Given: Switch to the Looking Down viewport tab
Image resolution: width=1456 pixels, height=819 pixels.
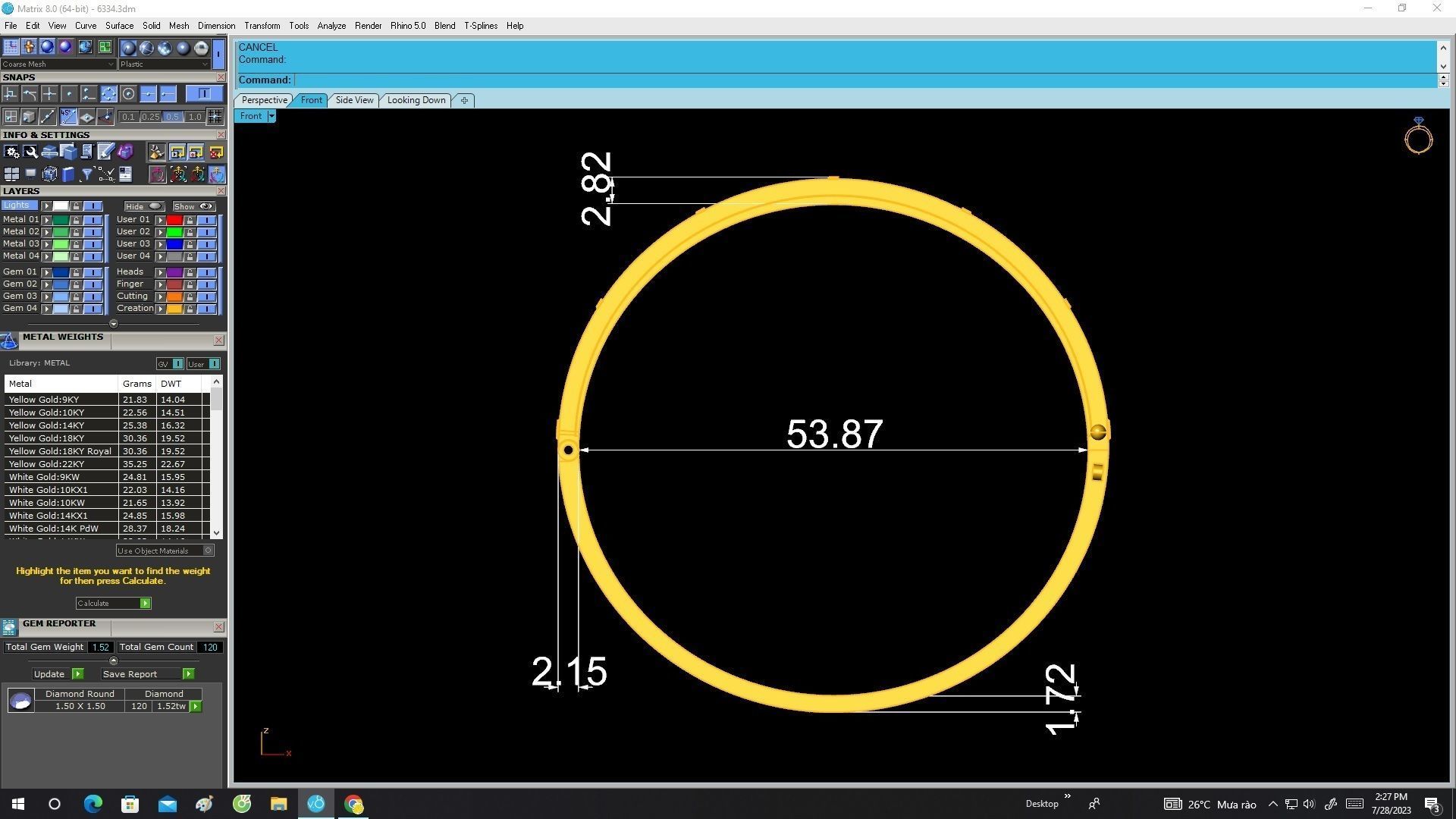Looking at the screenshot, I should pos(416,100).
